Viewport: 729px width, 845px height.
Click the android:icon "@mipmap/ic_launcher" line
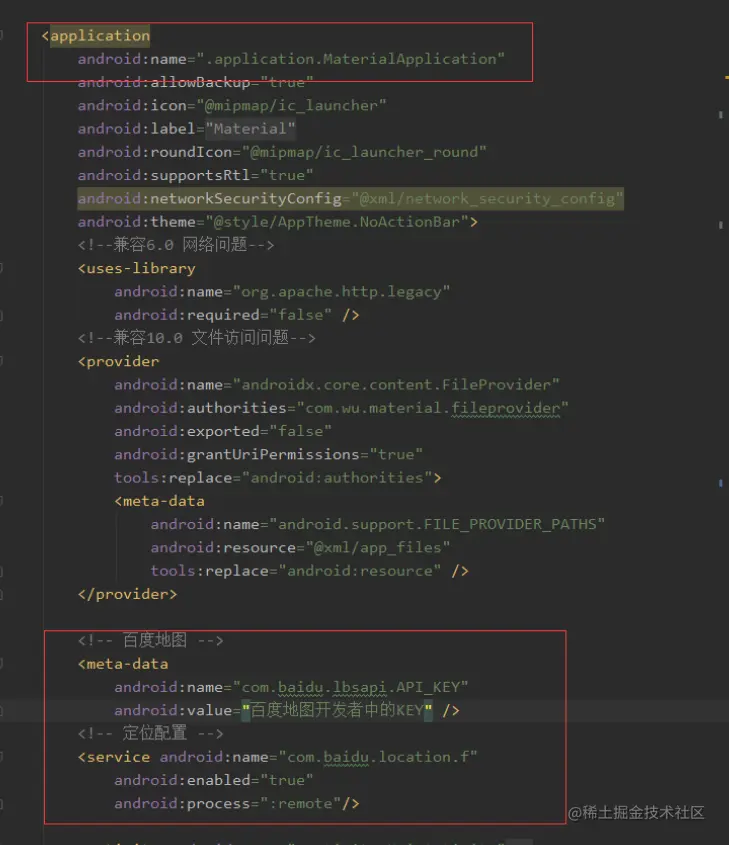(x=232, y=105)
